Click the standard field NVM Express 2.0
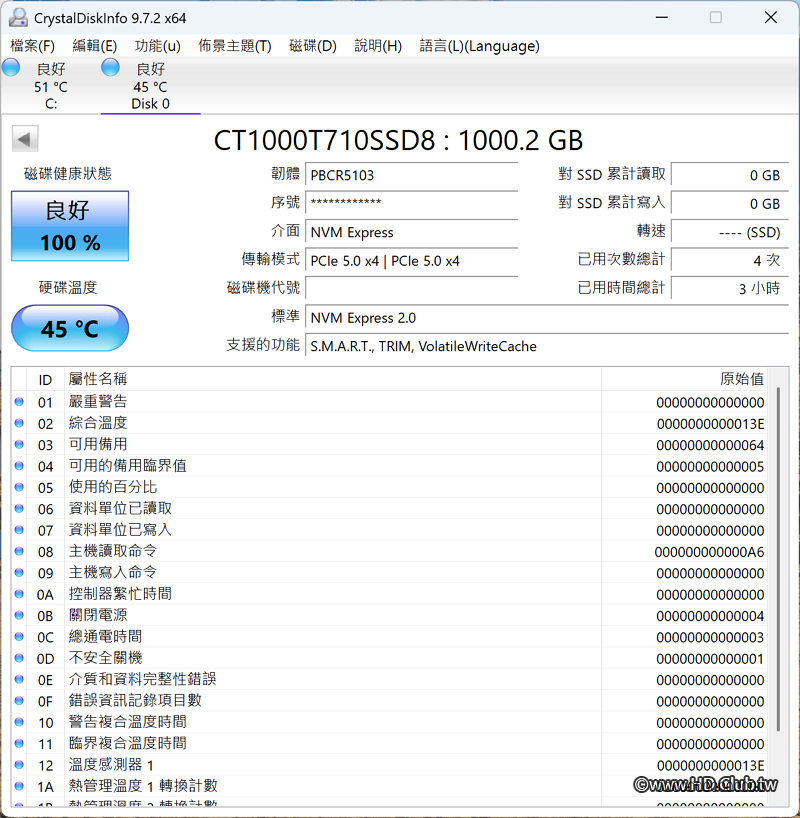 (x=547, y=318)
